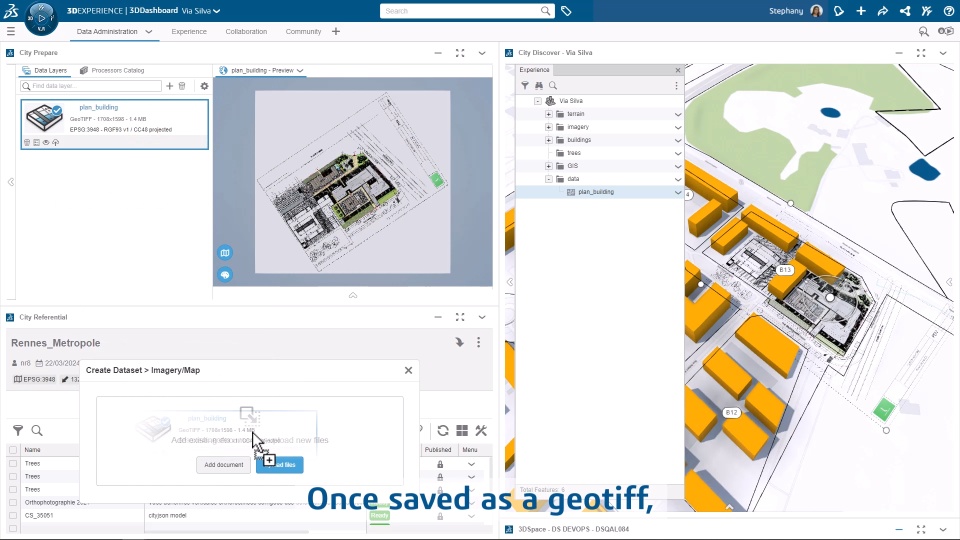Switch to the Experience dashboard tab
960x540 pixels.
point(189,31)
